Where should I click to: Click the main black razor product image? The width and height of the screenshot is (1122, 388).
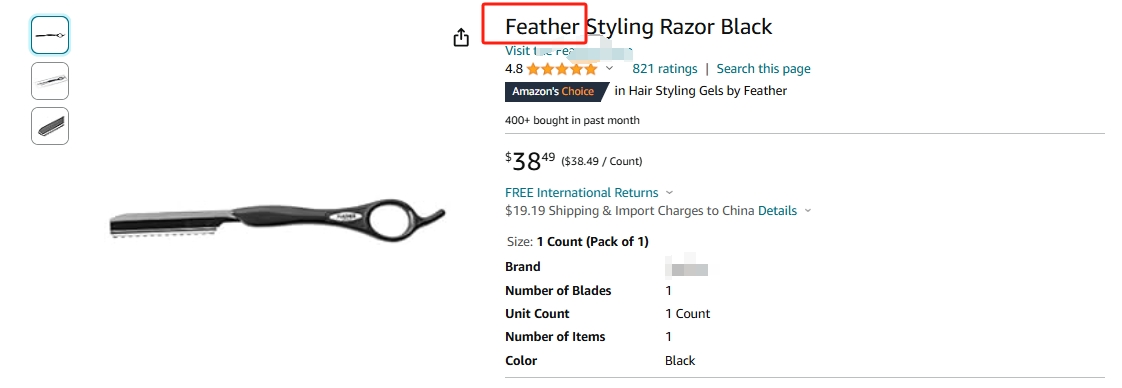pos(278,219)
